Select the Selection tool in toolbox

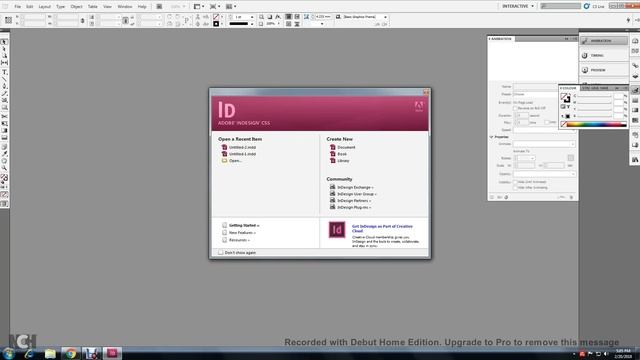(4, 42)
